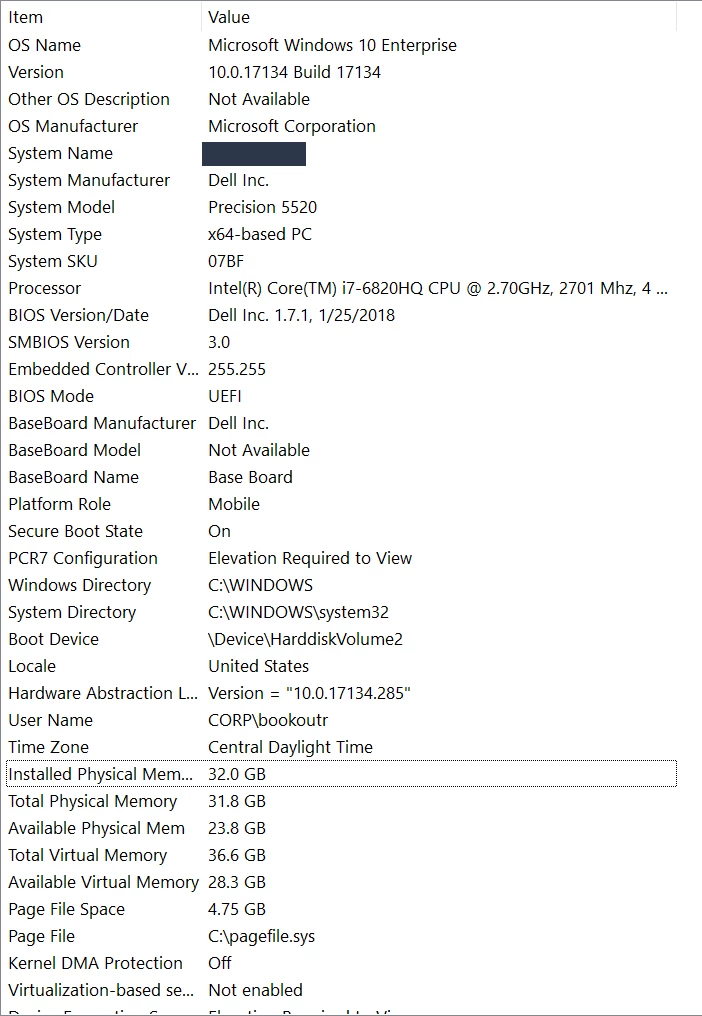Select Embedded Controller row
The width and height of the screenshot is (702, 1016).
click(342, 369)
